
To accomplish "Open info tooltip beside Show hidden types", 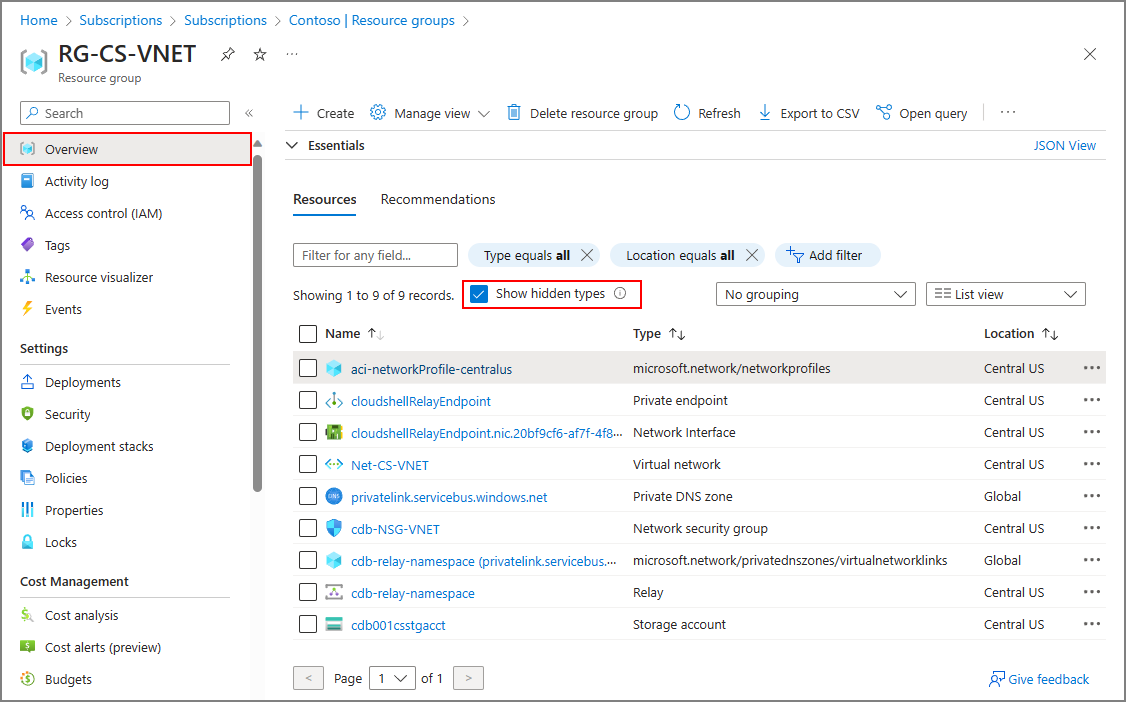I will coord(620,294).
